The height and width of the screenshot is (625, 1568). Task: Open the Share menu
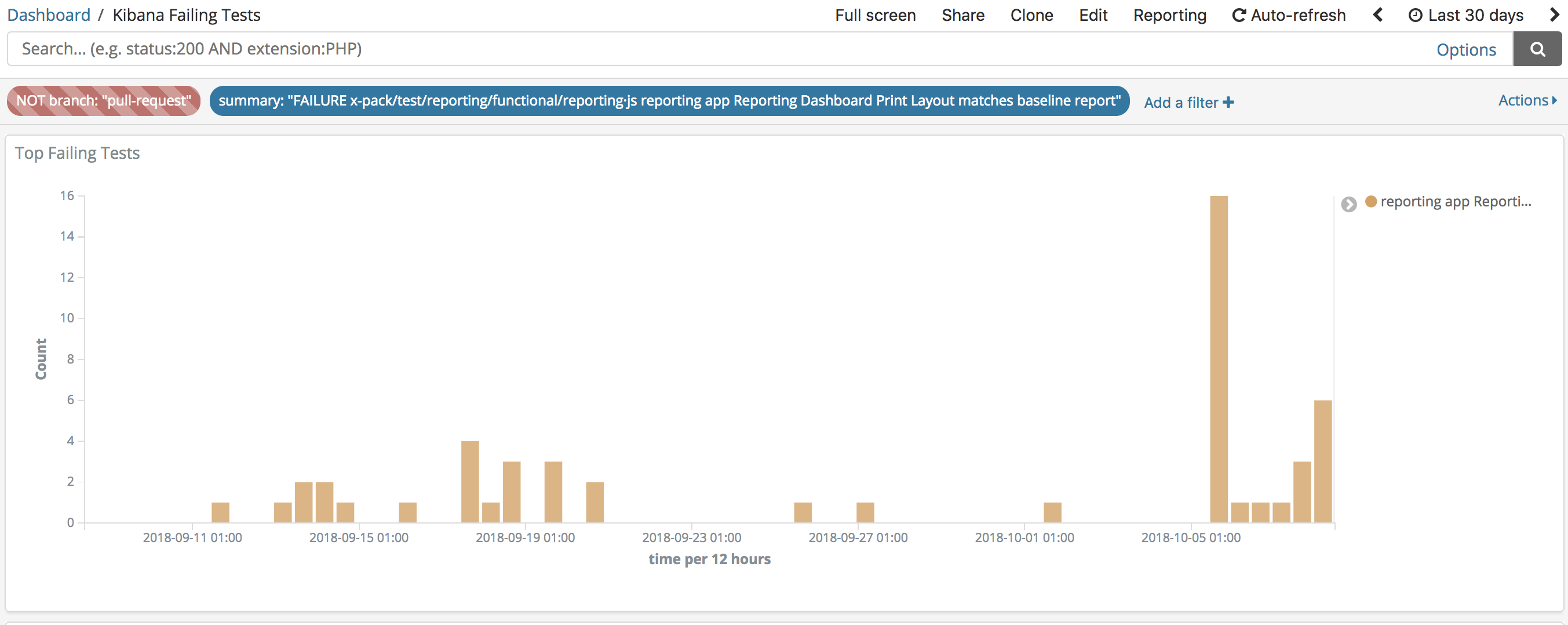(962, 15)
